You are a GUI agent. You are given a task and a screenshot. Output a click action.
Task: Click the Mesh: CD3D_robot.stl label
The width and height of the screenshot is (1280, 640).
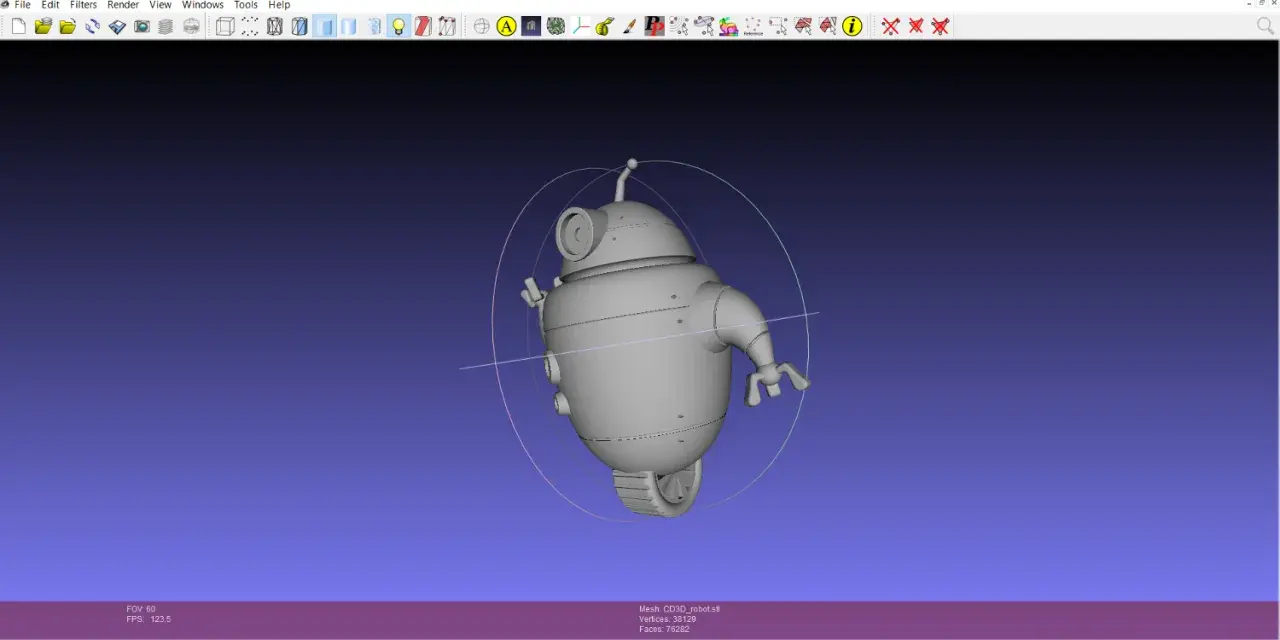(680, 609)
